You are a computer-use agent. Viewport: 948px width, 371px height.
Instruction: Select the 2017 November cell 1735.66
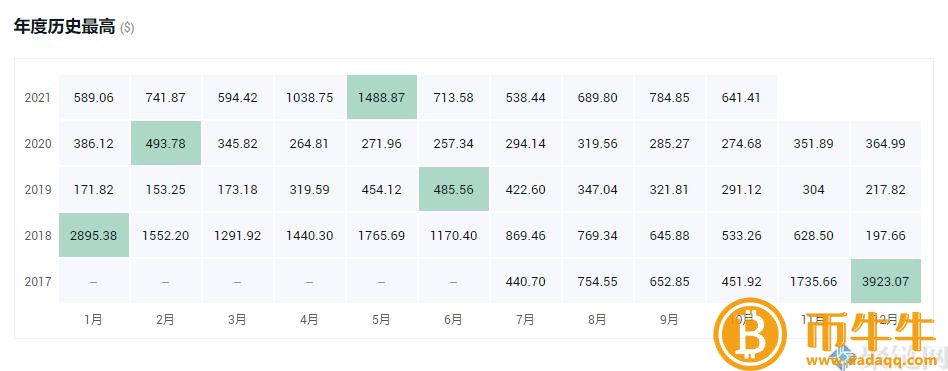pyautogui.click(x=814, y=281)
